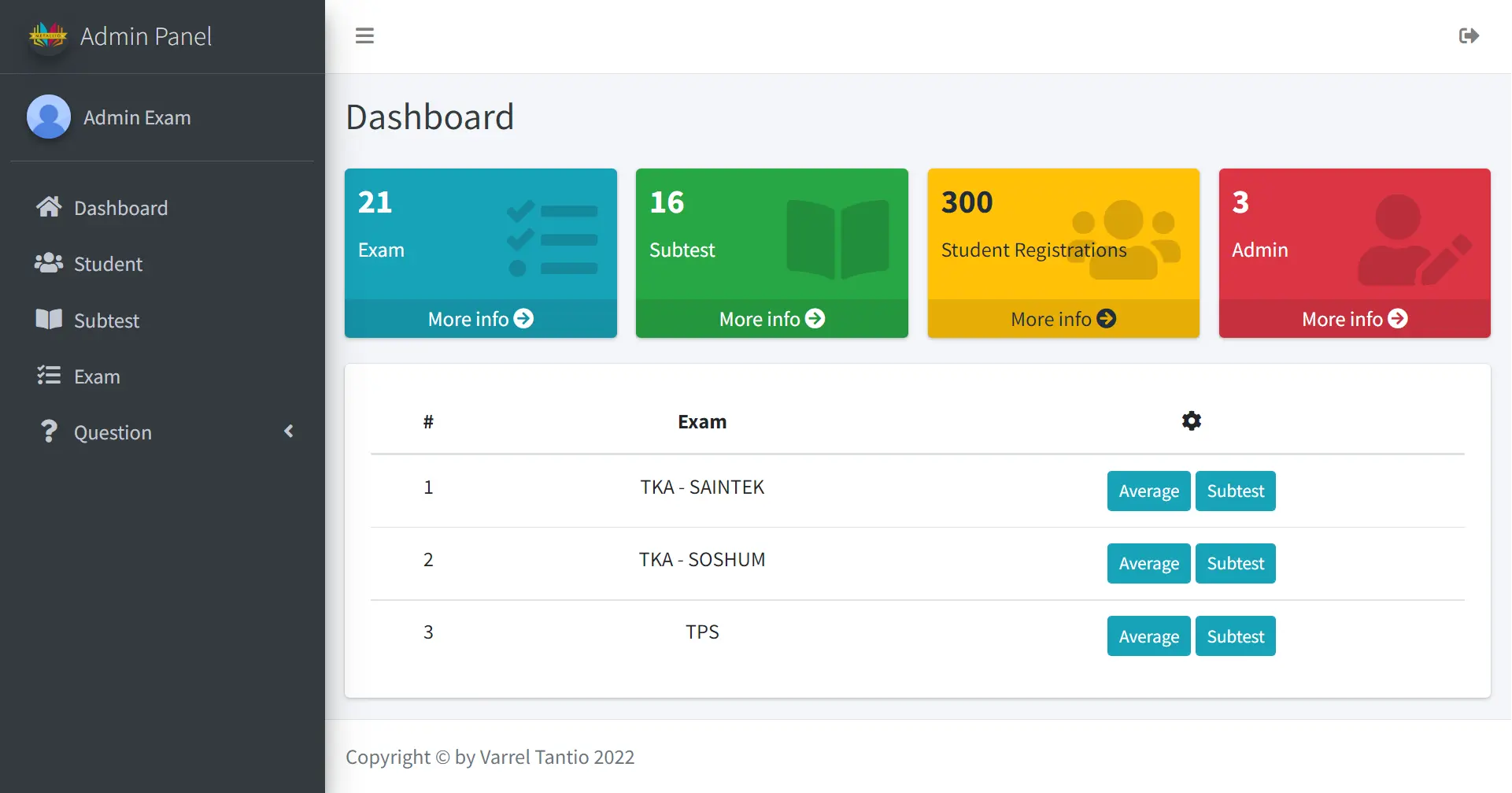
Task: Click the arrow icon in Subtest card footer
Action: (x=815, y=318)
